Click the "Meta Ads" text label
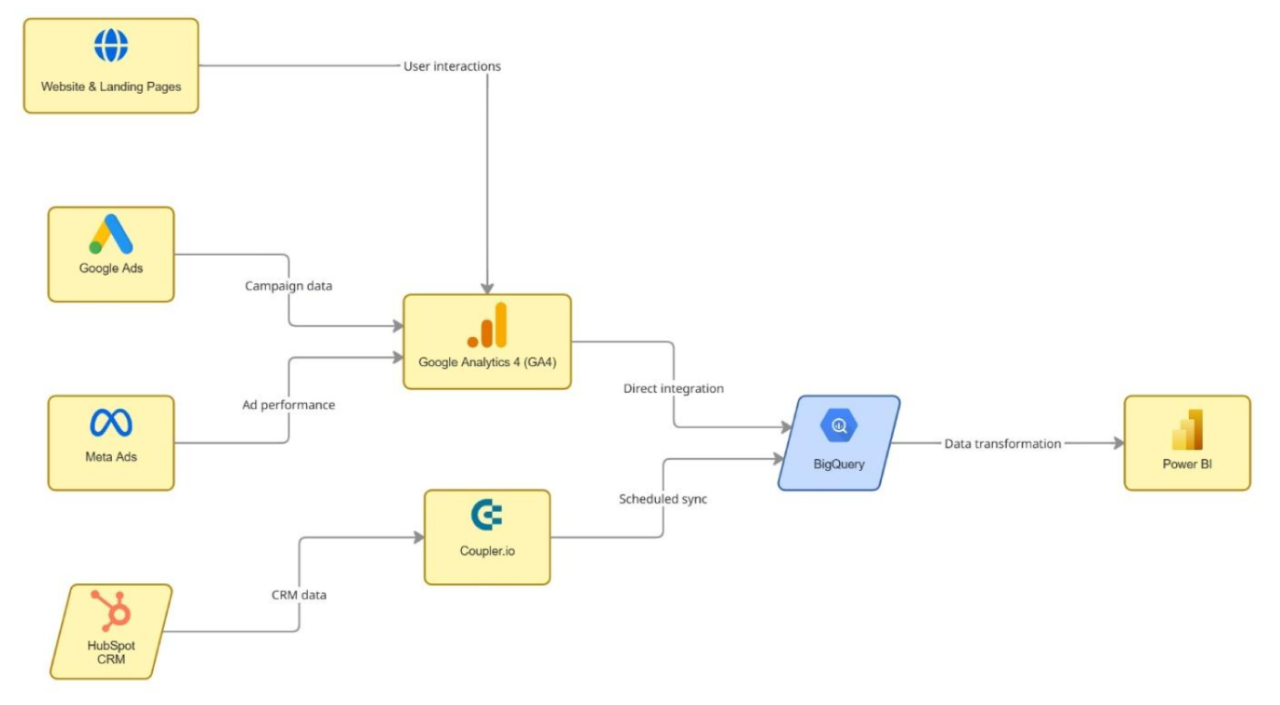 (x=111, y=457)
